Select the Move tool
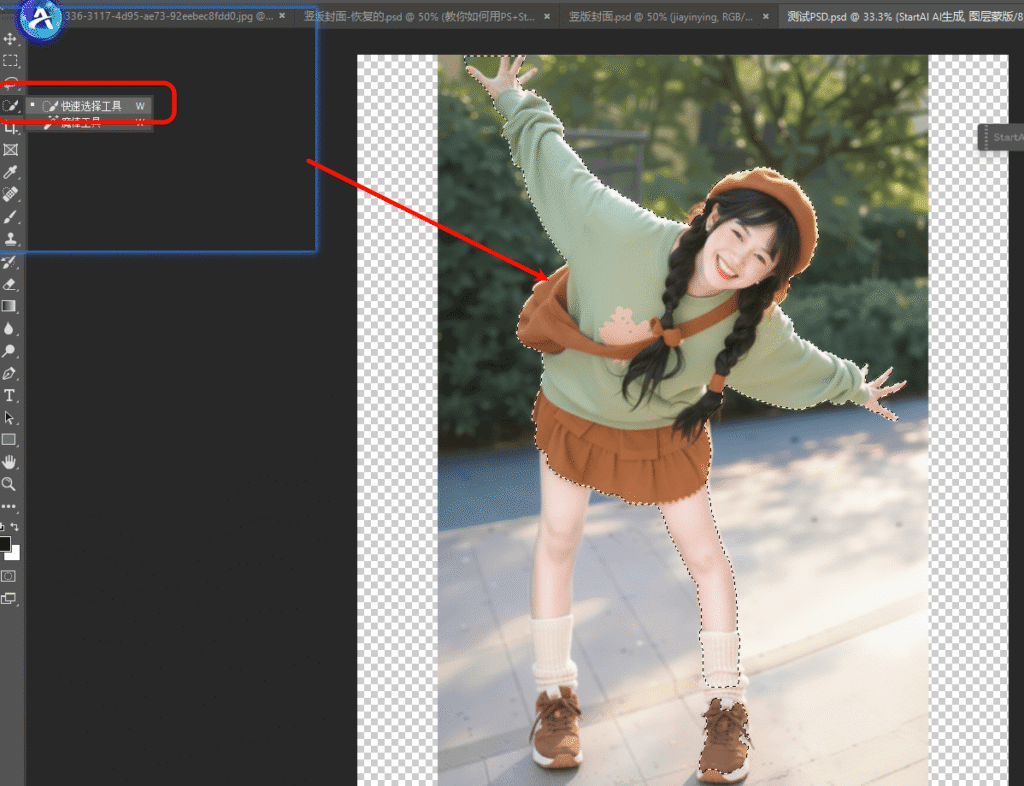 click(x=11, y=39)
